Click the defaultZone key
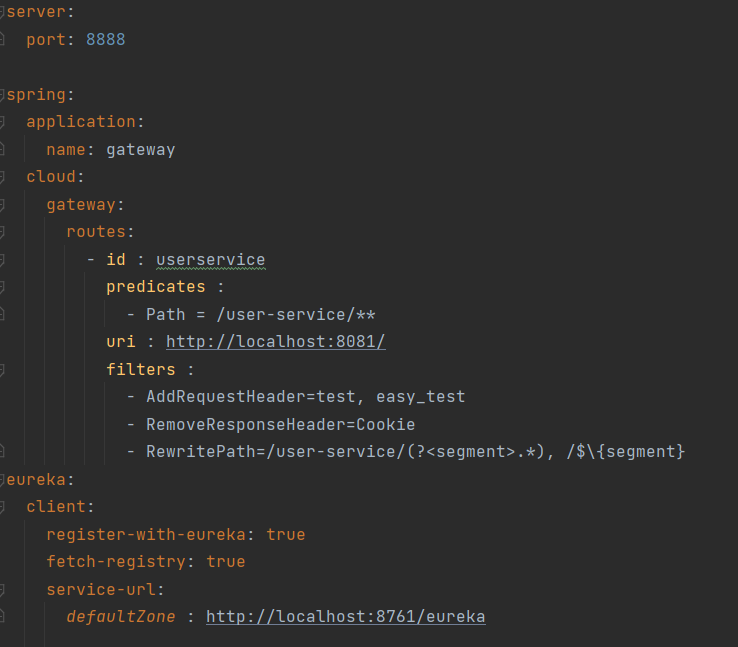738x647 pixels. point(120,617)
